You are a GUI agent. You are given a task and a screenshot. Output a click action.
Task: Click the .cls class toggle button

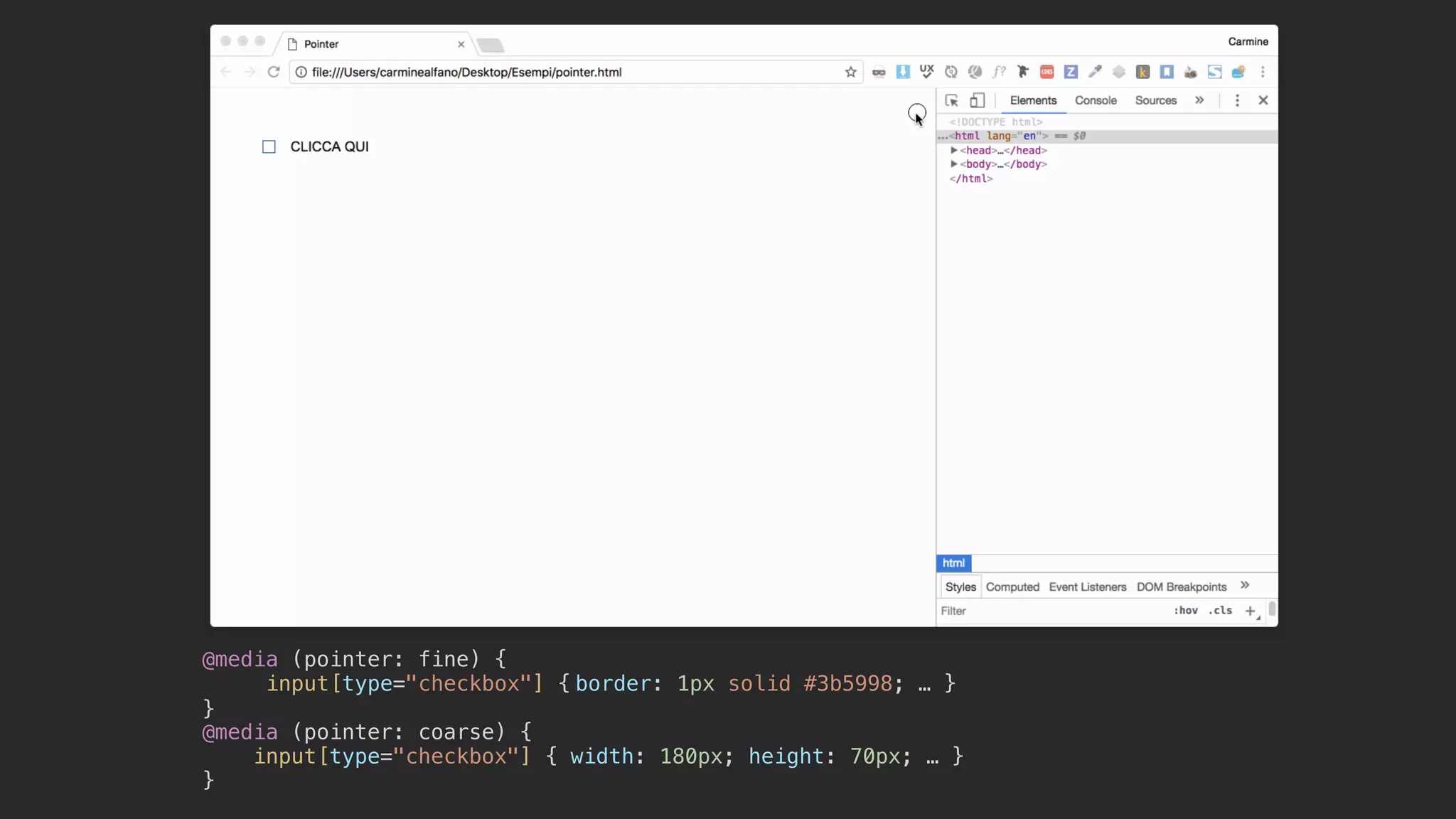click(x=1220, y=611)
